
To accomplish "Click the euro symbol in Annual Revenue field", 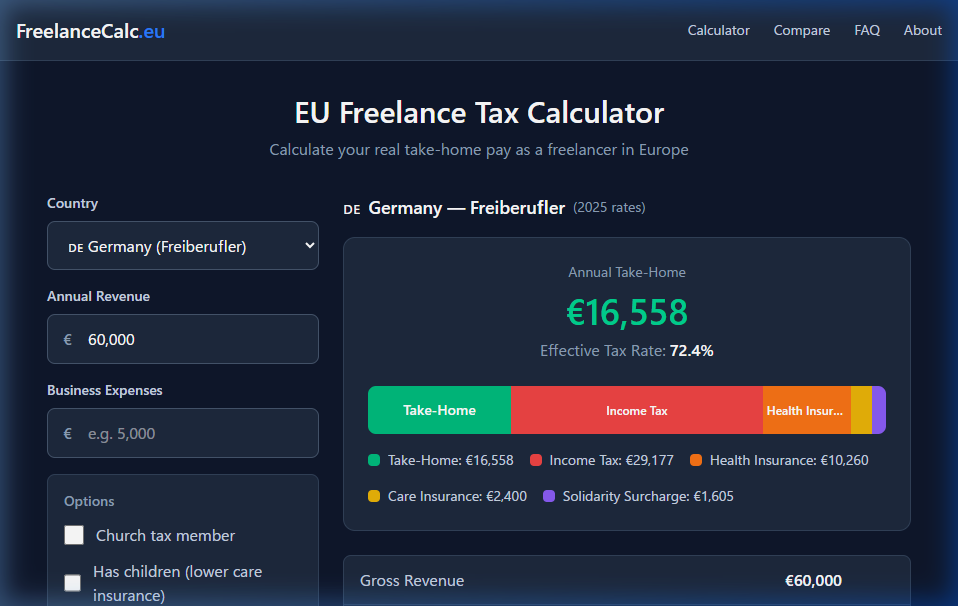I will (67, 339).
